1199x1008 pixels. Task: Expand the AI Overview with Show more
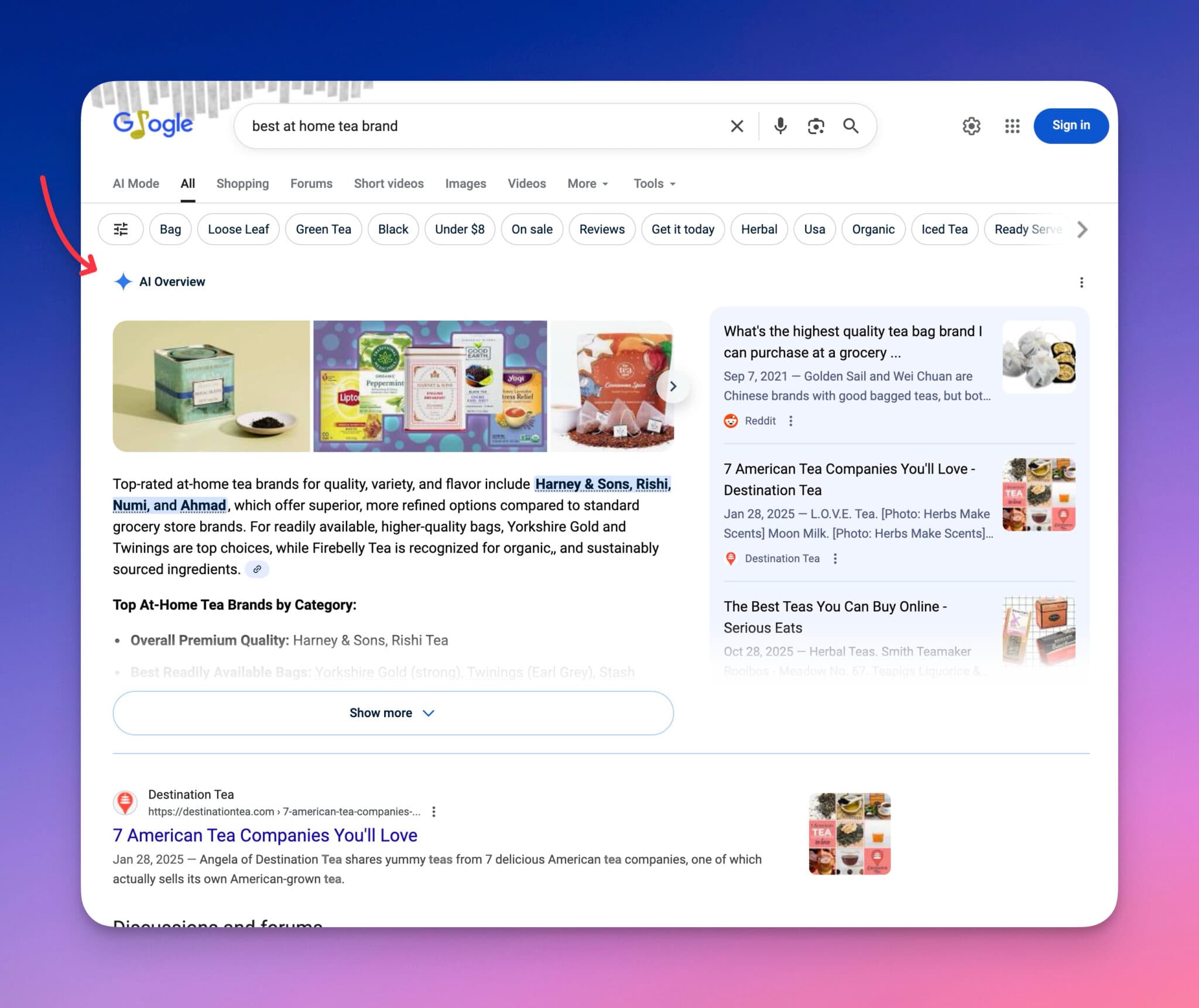[x=393, y=712]
